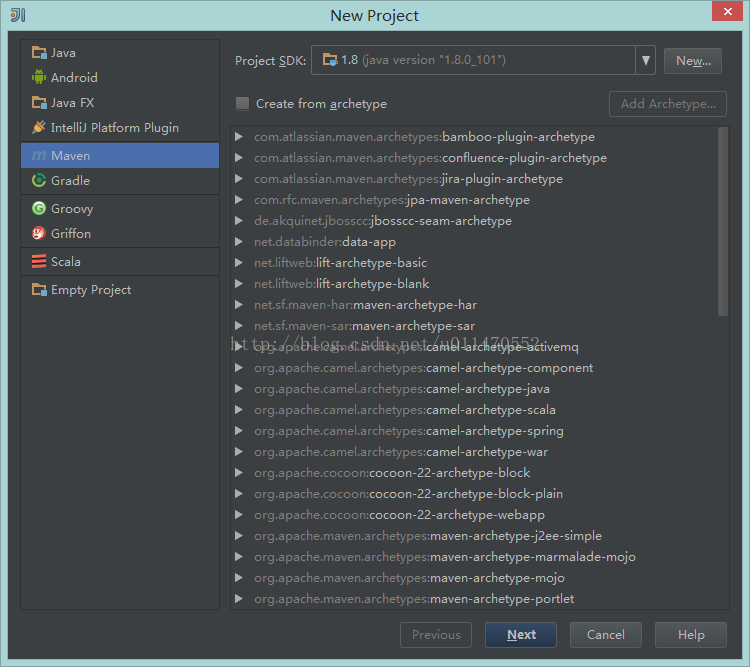Expand net.databinder data-app entry
750x667 pixels.
point(239,242)
